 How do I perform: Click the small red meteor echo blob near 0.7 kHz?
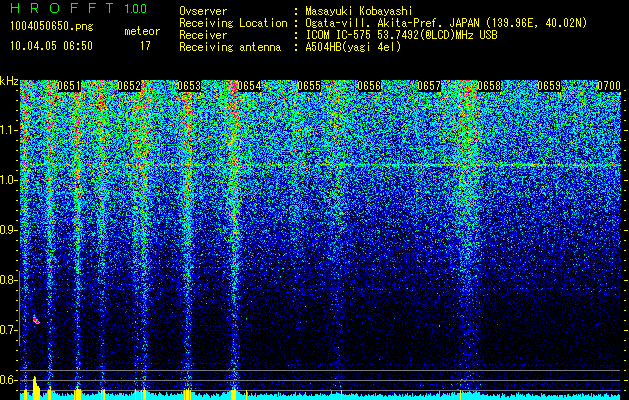click(x=36, y=320)
